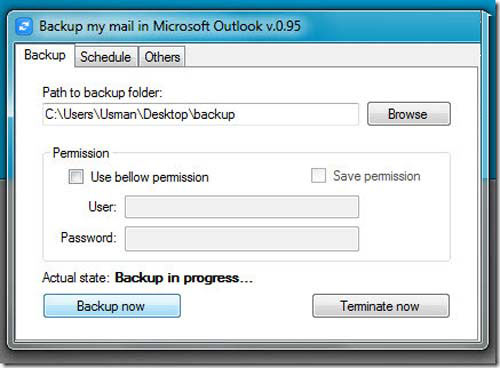Switch to the Schedule tab
500x368 pixels.
point(106,57)
